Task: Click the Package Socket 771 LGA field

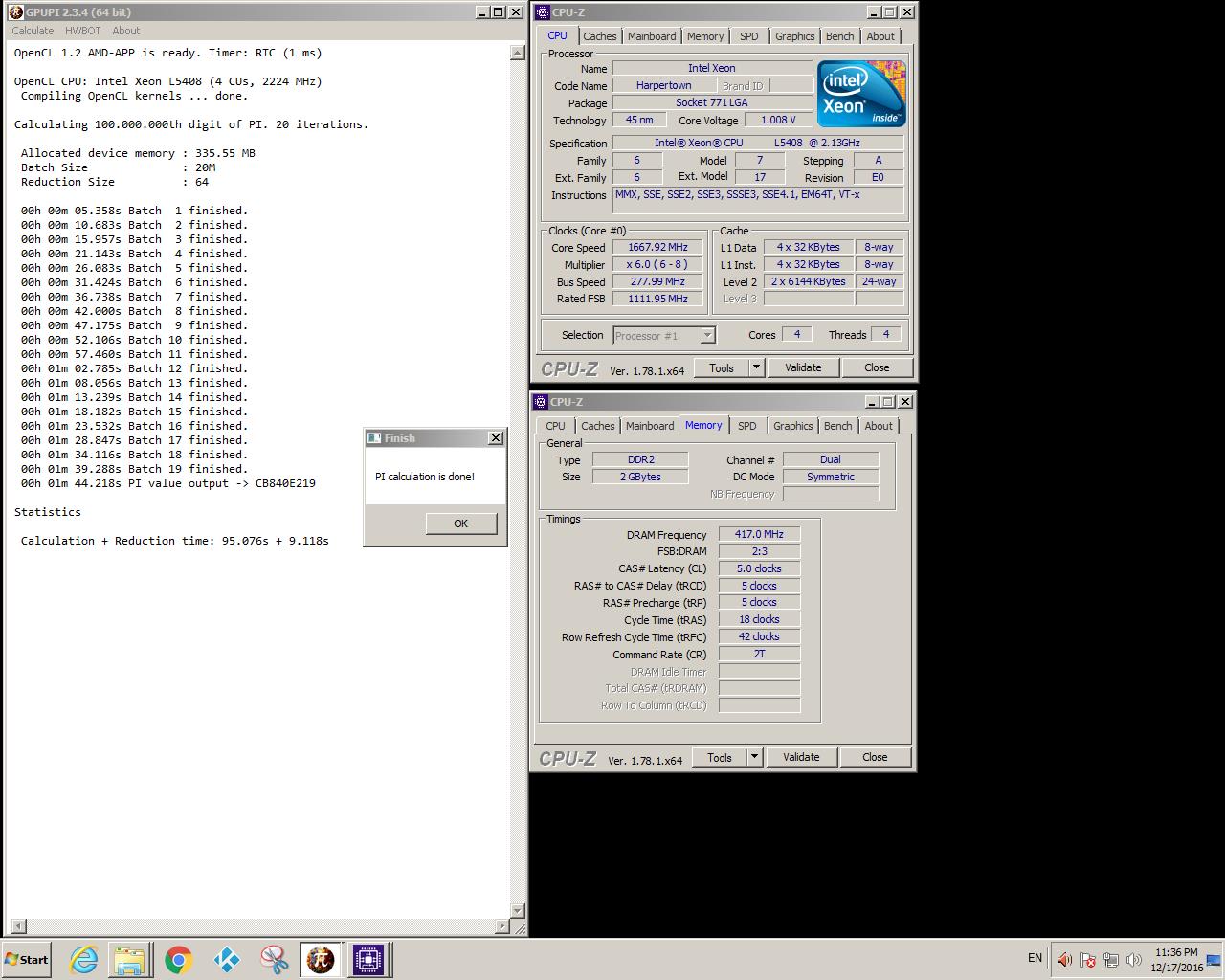Action: [x=712, y=102]
